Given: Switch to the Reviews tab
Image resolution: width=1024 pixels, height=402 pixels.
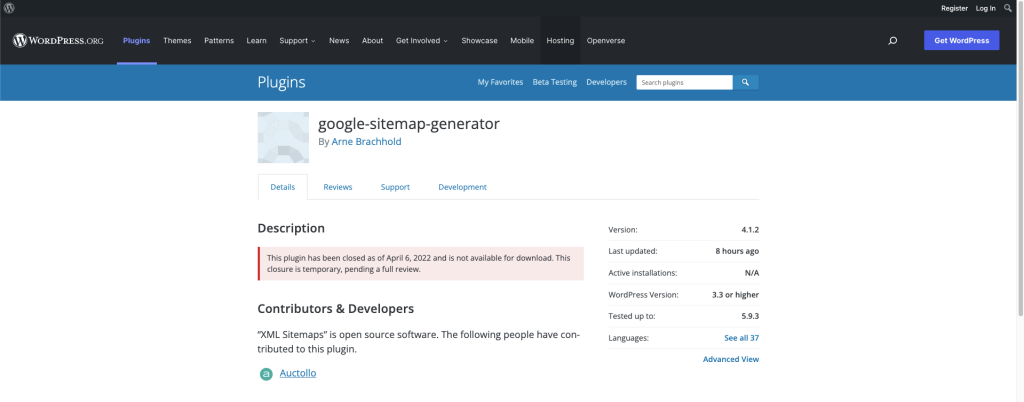Looking at the screenshot, I should (x=338, y=187).
